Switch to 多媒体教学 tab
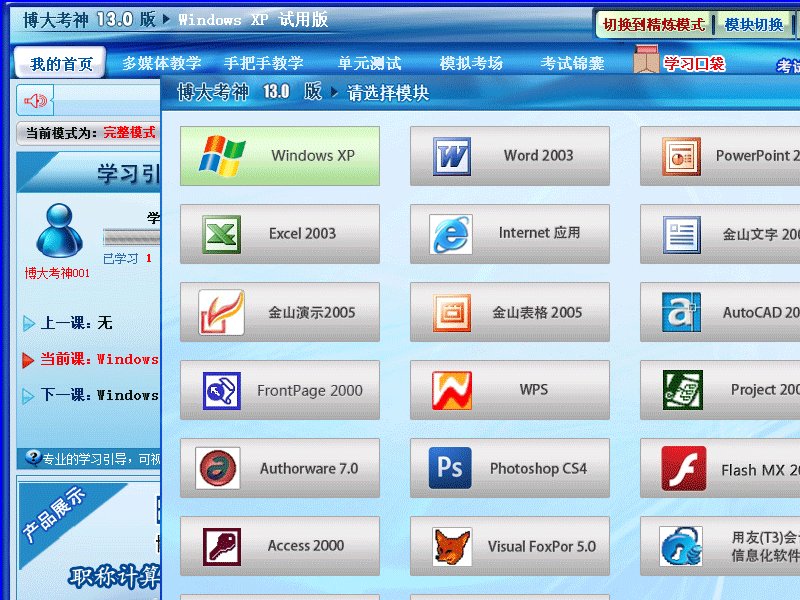Image resolution: width=800 pixels, height=600 pixels. point(161,63)
